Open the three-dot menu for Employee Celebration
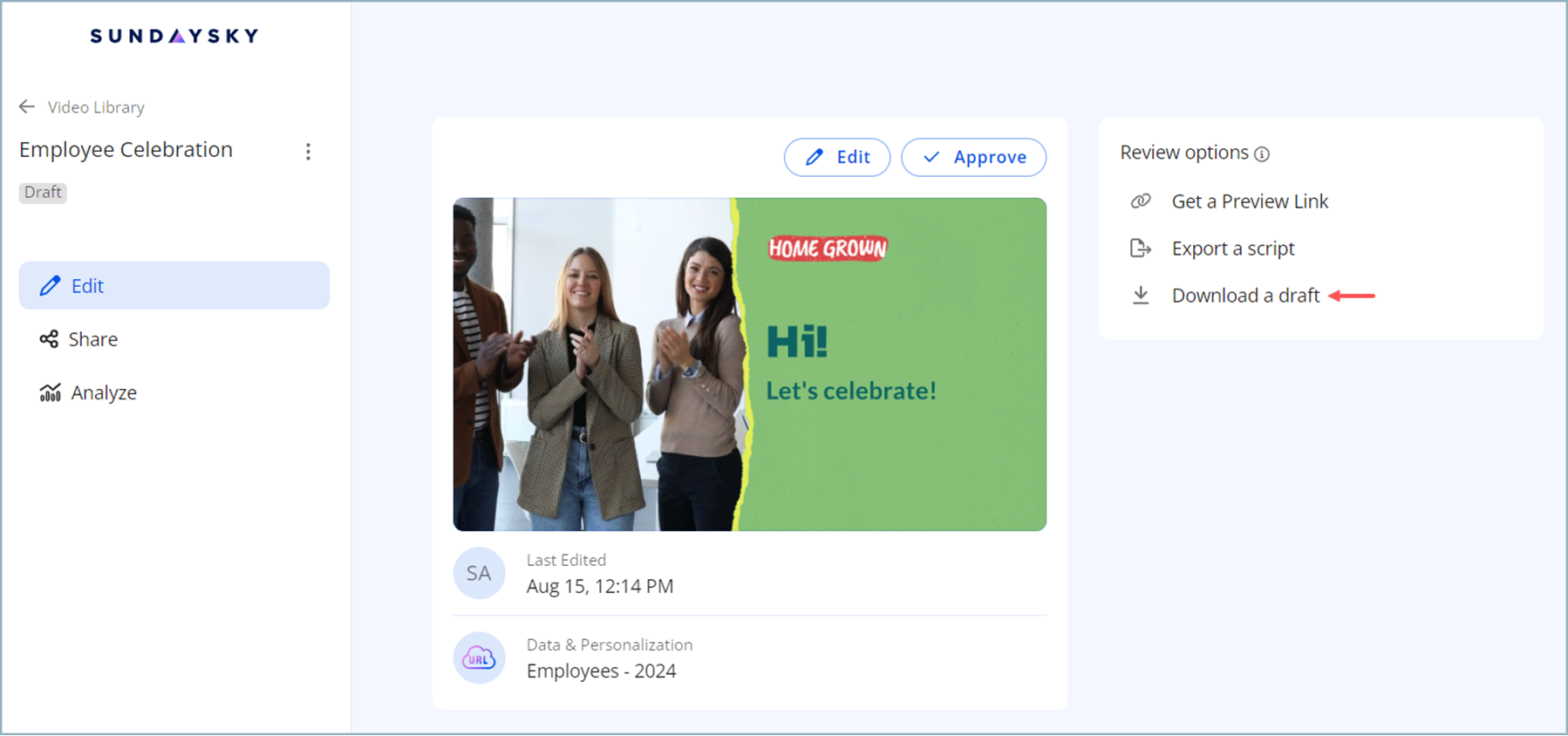This screenshot has width=1568, height=736. 308,152
